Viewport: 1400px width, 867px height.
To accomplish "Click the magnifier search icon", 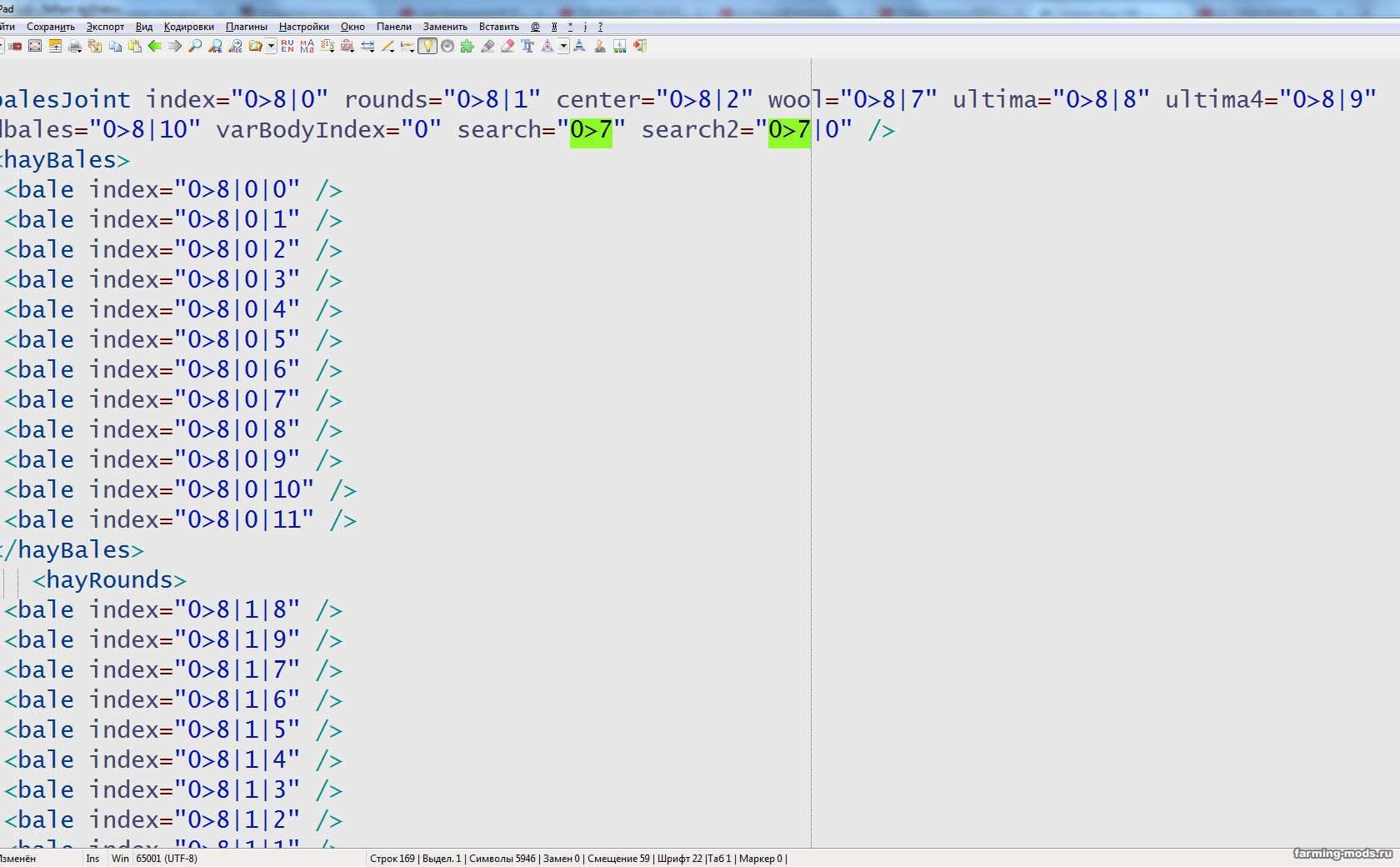I will tap(195, 46).
